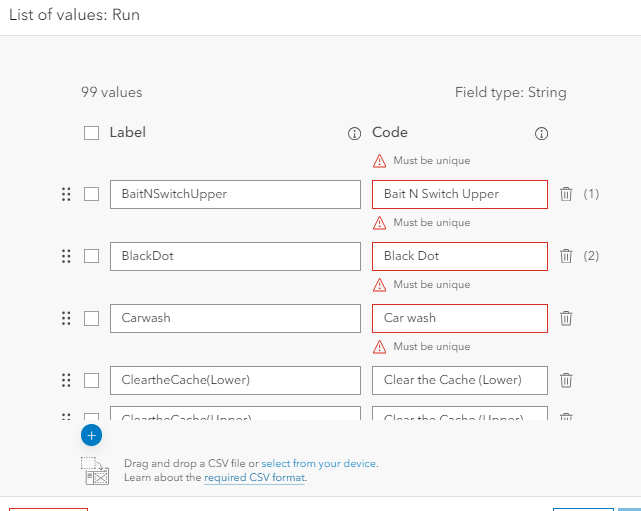
Task: Check the Carwash row checkbox
Action: [92, 318]
